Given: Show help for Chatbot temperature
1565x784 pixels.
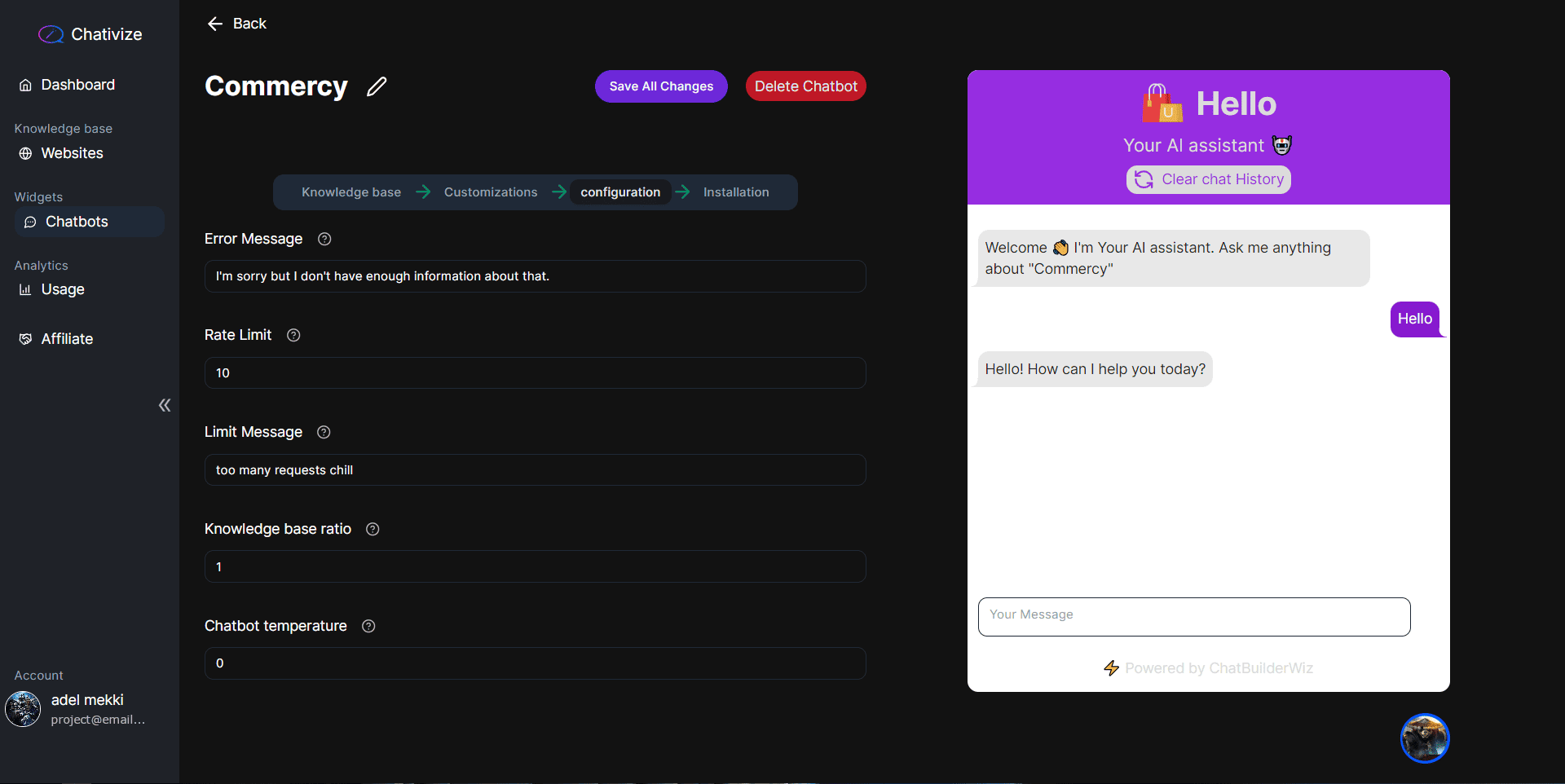Looking at the screenshot, I should (x=368, y=626).
